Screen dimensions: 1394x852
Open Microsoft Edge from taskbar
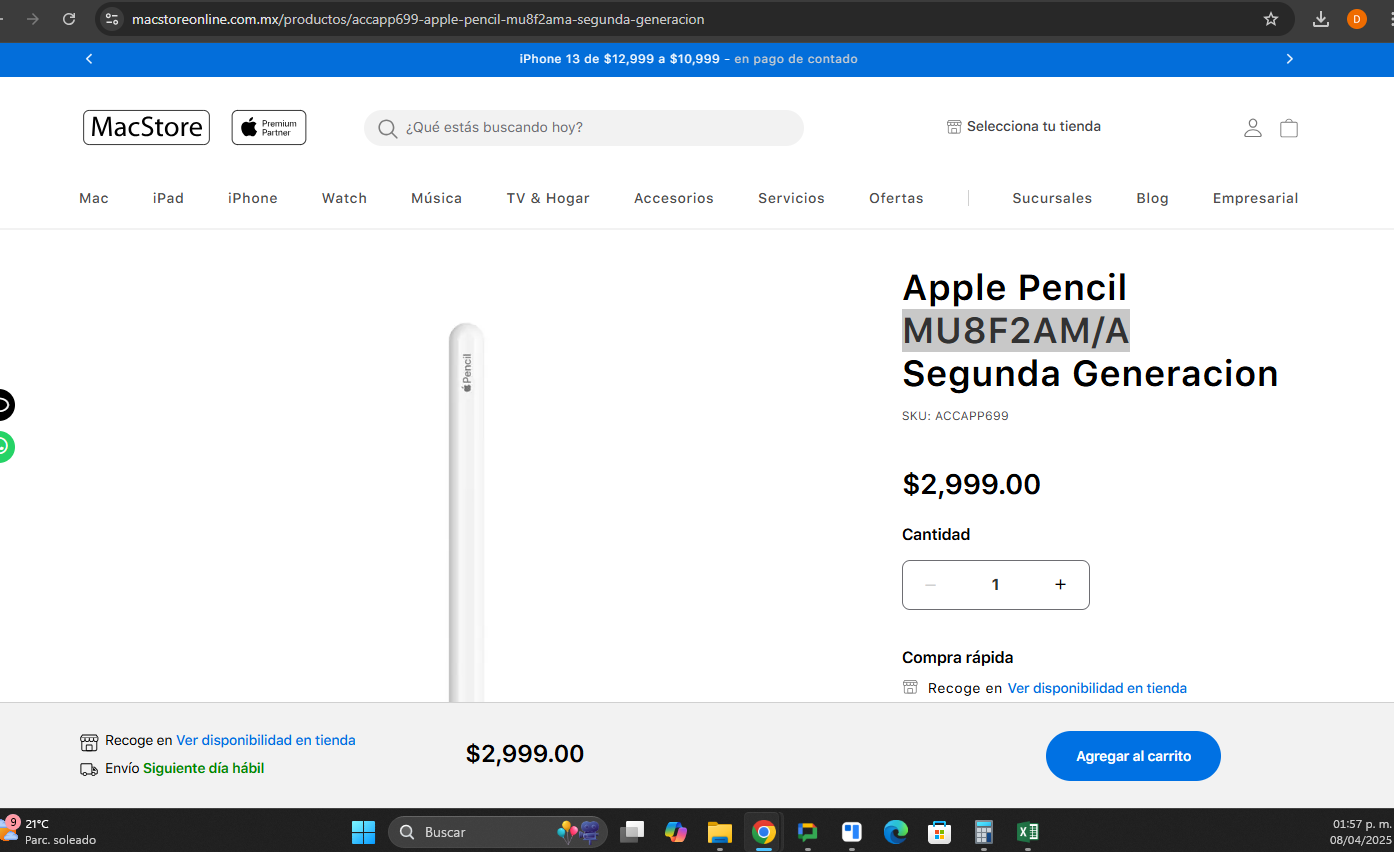coord(896,832)
